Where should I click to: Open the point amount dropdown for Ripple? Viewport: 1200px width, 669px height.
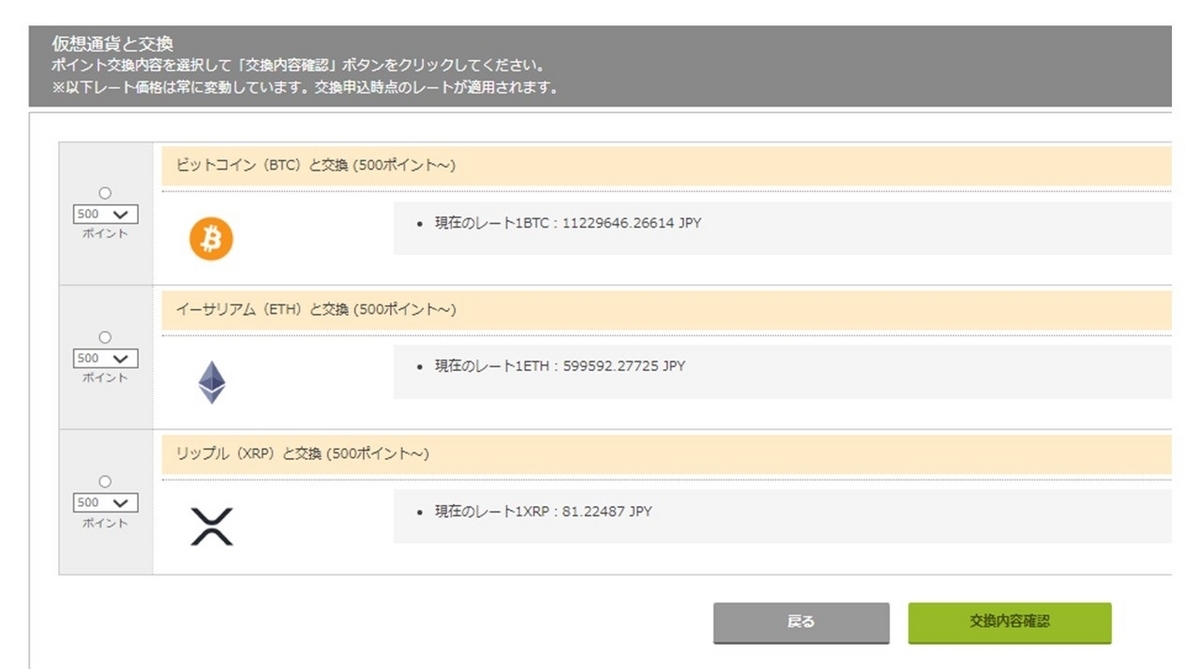point(104,503)
